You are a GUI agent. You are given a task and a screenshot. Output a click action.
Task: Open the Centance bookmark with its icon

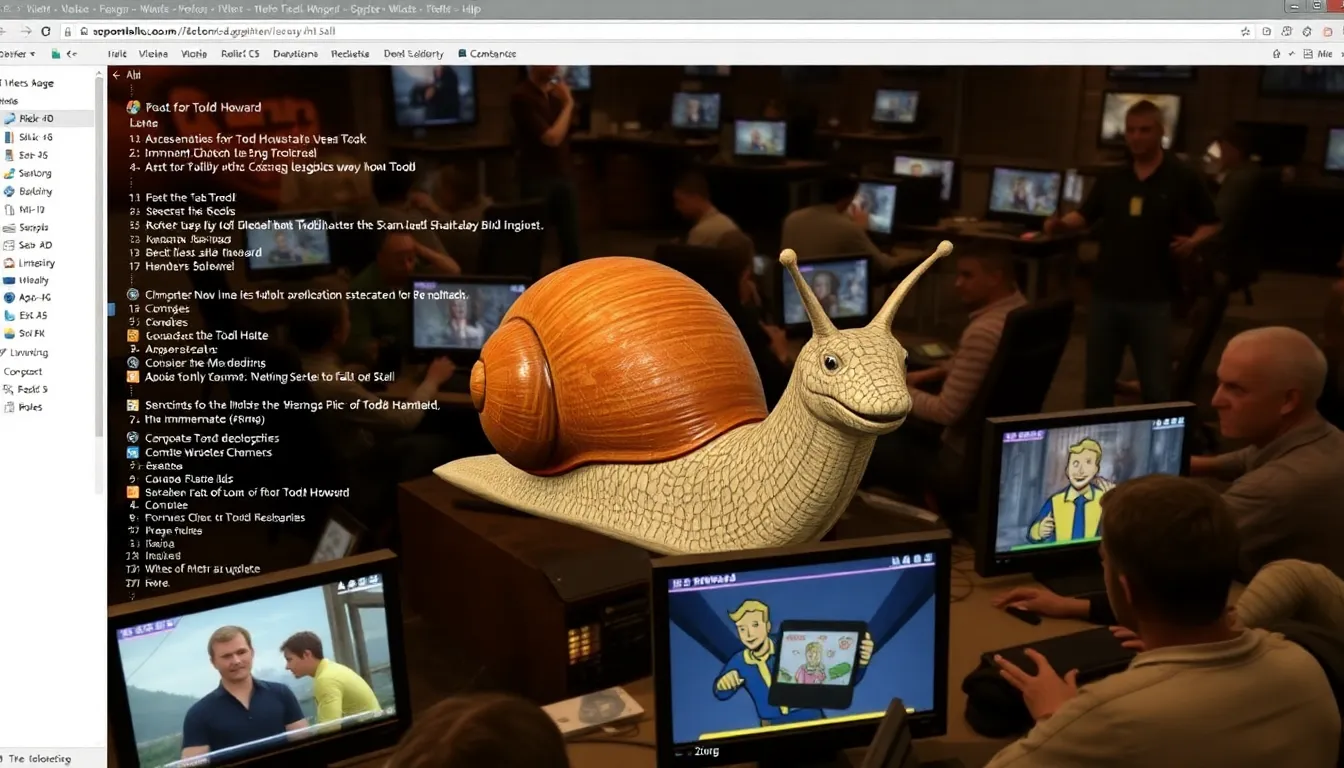pyautogui.click(x=487, y=54)
